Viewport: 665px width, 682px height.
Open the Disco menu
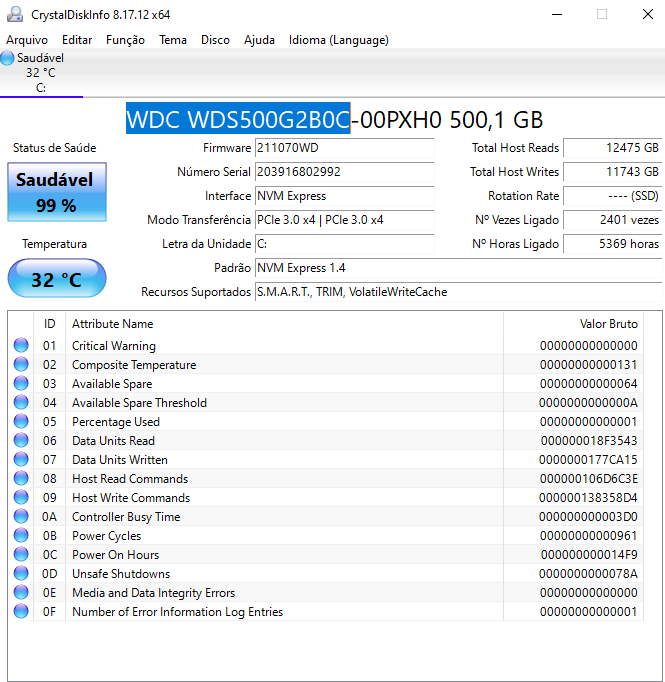[x=215, y=40]
